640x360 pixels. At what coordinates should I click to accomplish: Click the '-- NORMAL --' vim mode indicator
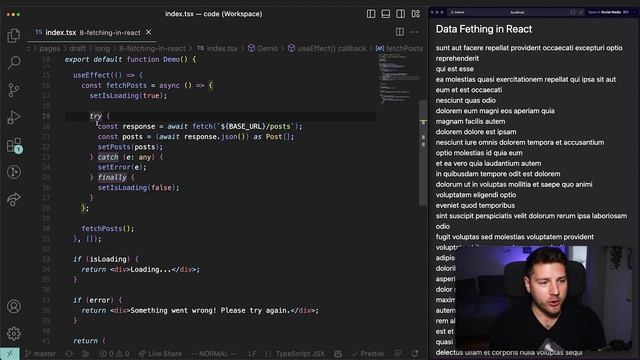click(x=214, y=353)
